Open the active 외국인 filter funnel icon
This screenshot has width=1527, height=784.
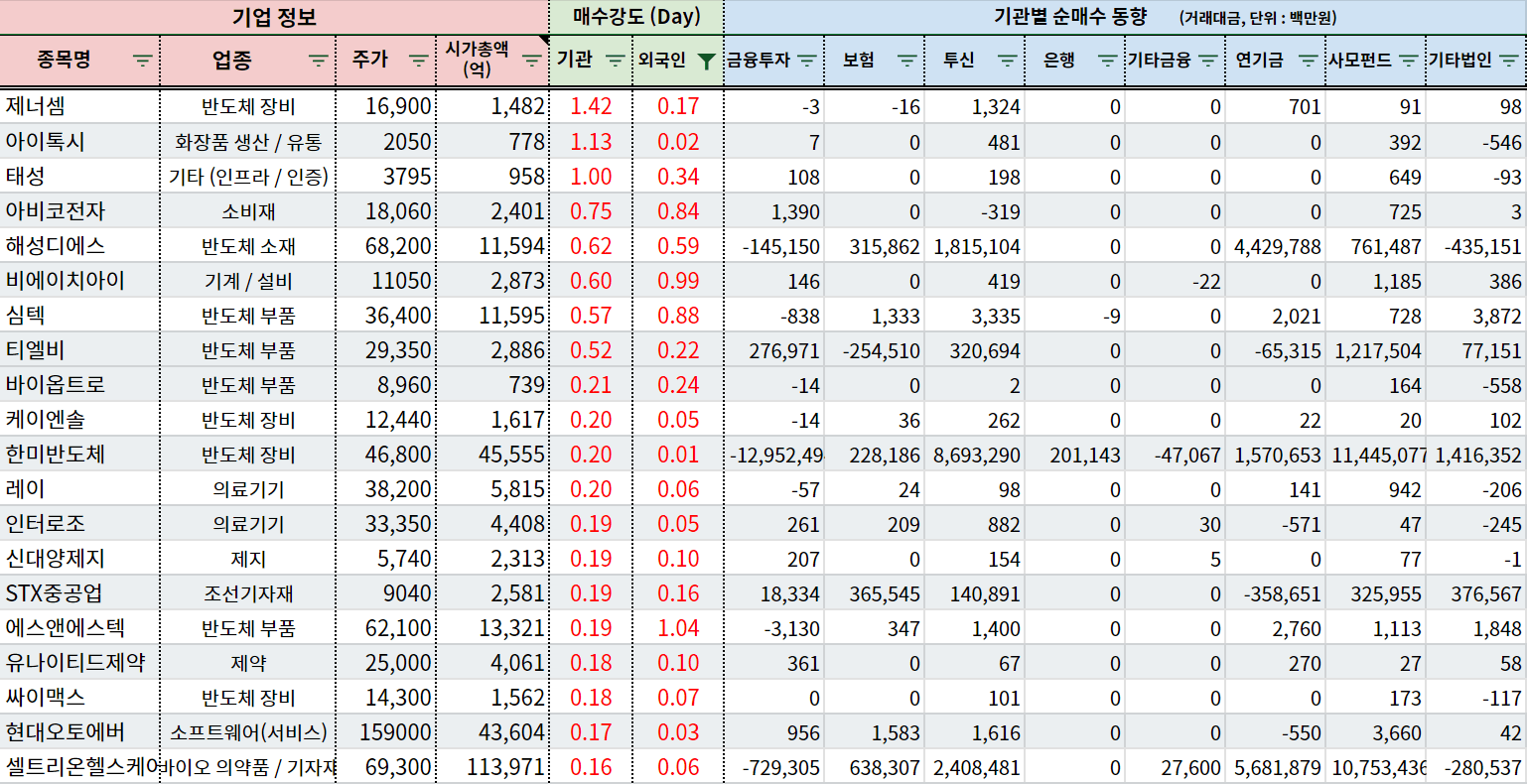point(706,61)
